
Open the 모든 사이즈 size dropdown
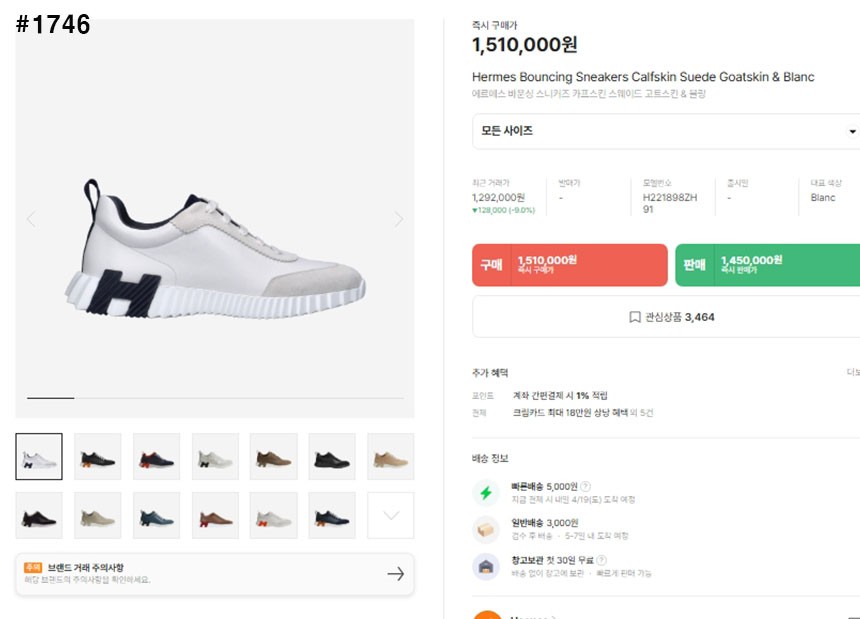(665, 131)
